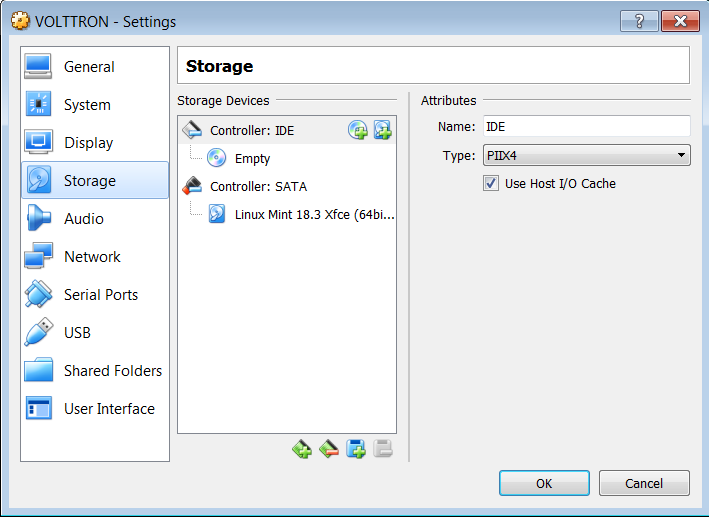Click the USB plug icon in sidebar
This screenshot has height=517, width=709.
click(38, 332)
